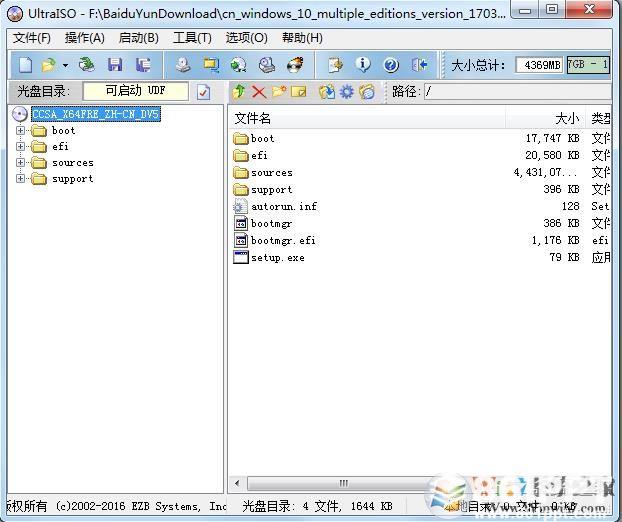Click the Open file folder icon

point(49,65)
